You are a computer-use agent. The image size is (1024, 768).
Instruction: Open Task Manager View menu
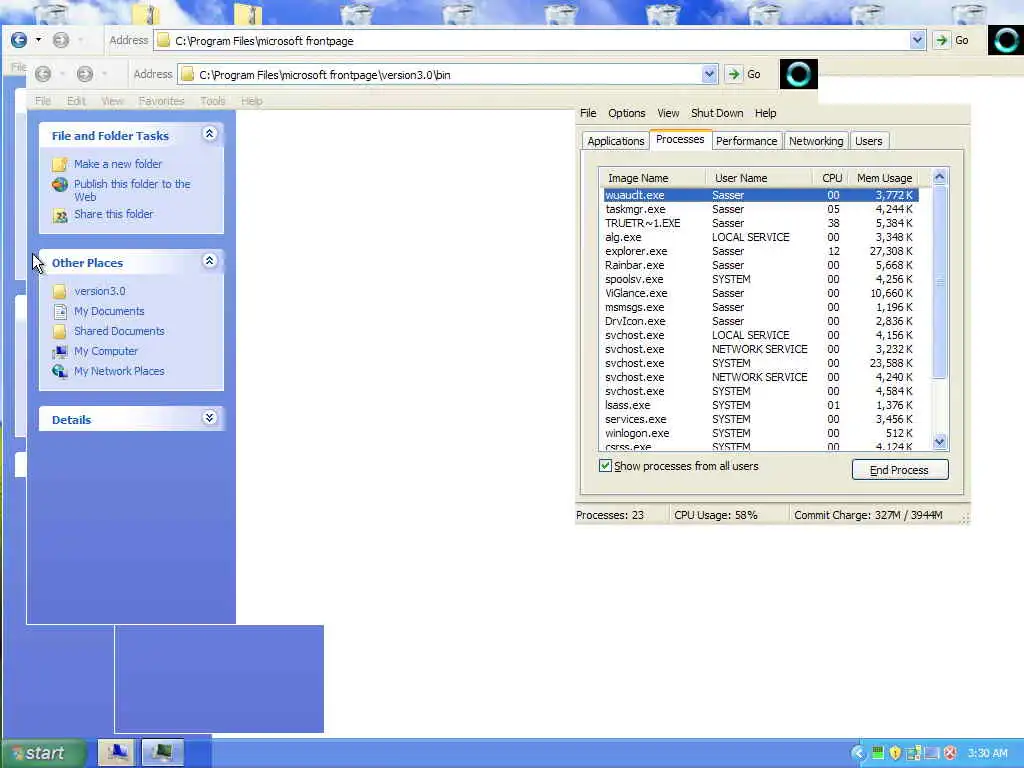point(668,113)
